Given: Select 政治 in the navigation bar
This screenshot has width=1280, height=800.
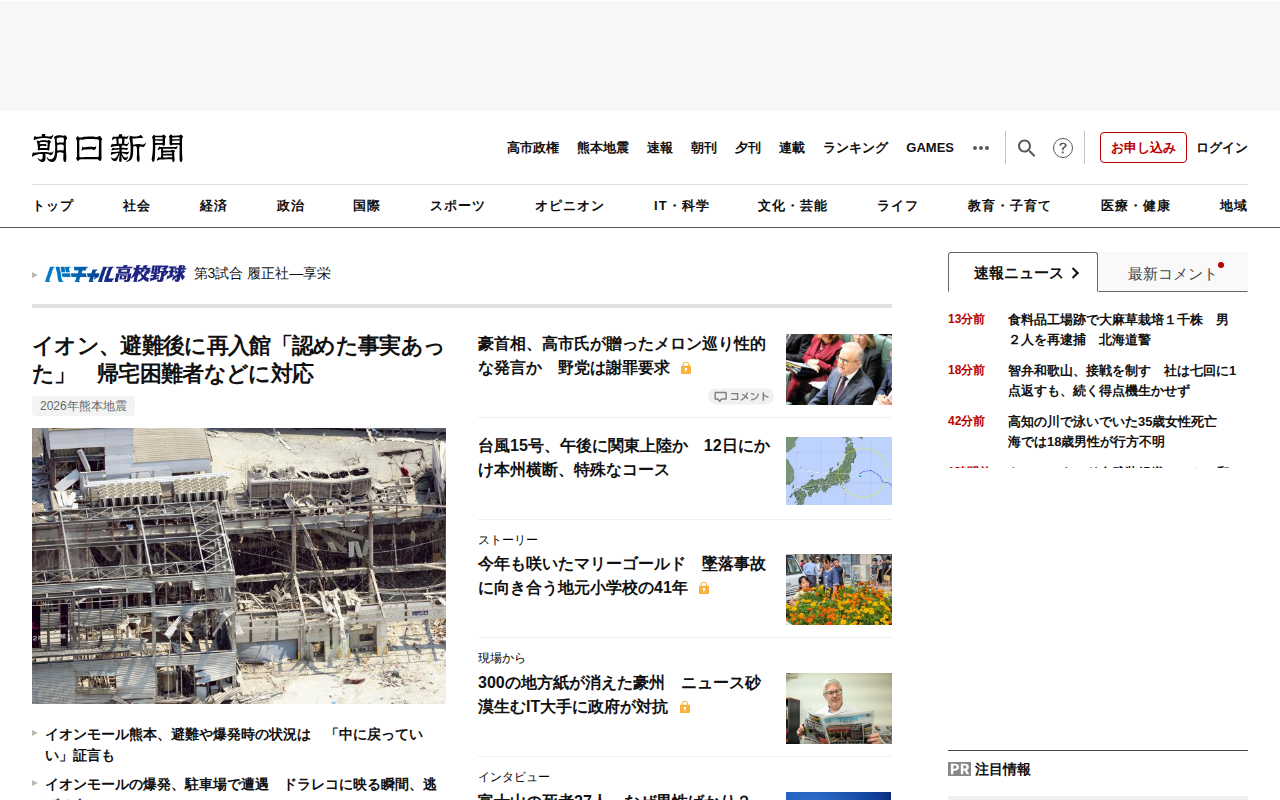Looking at the screenshot, I should [291, 206].
